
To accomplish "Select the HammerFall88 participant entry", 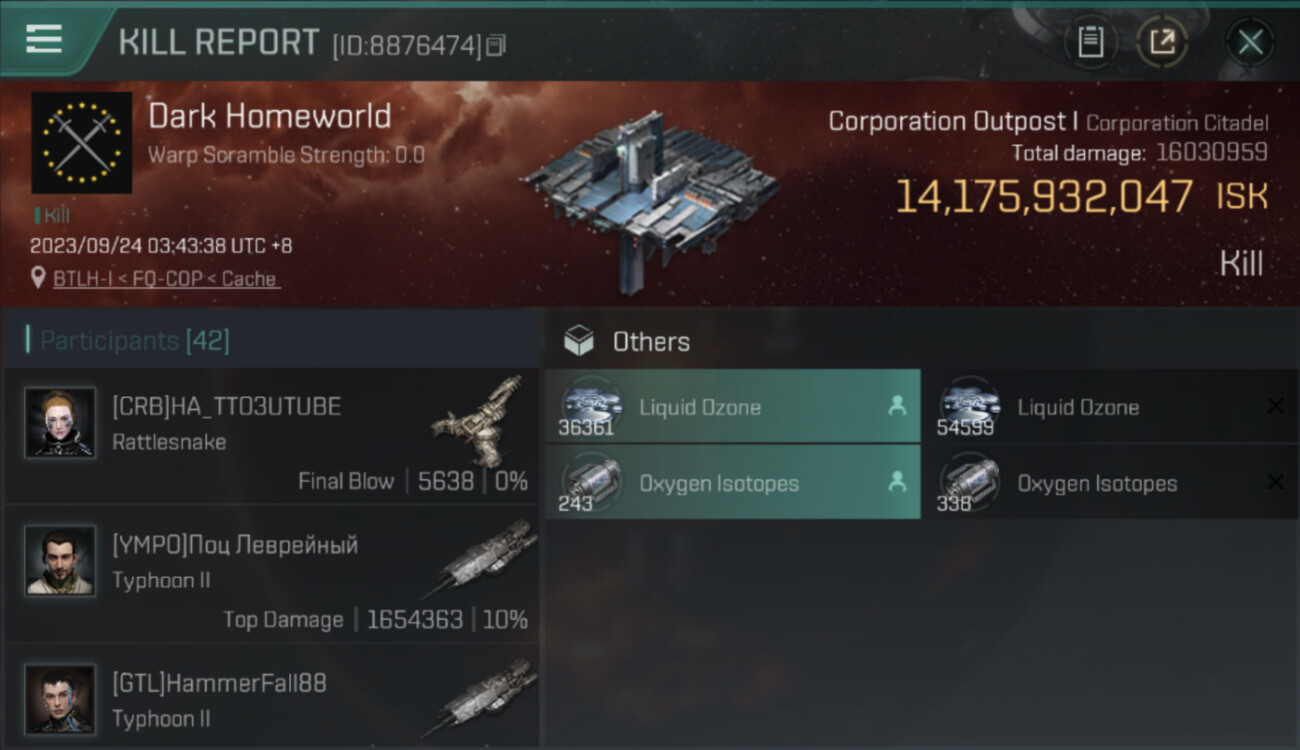I will click(272, 698).
